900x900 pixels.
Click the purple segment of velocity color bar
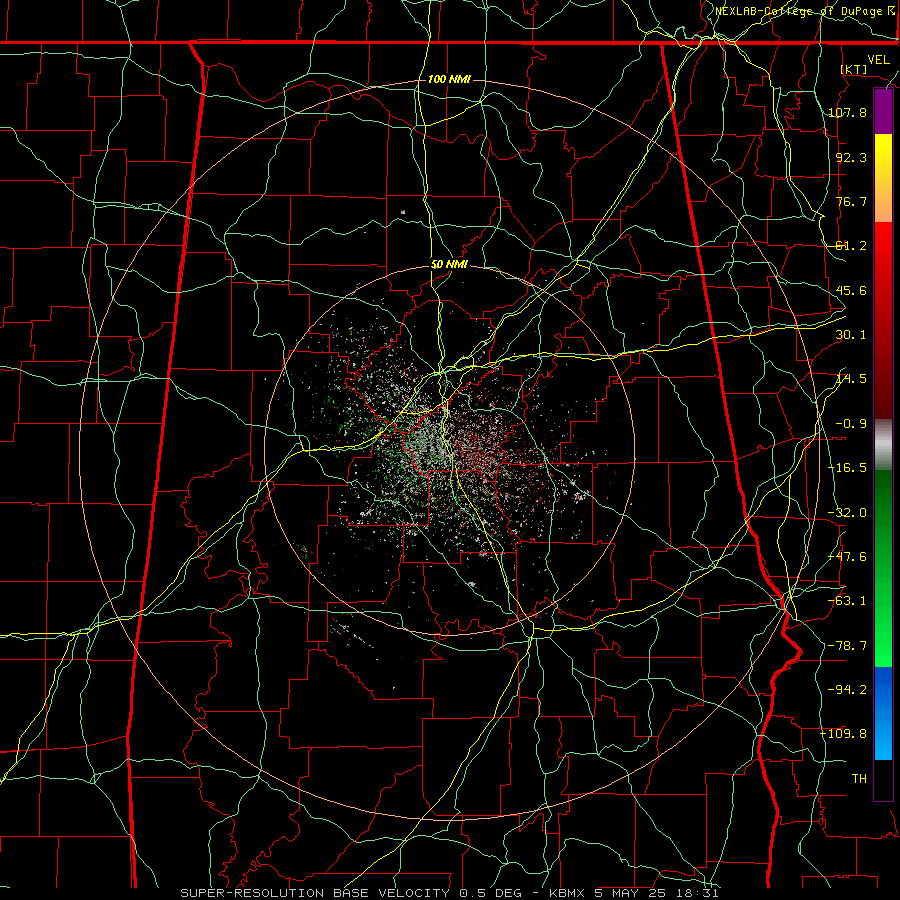(x=883, y=112)
